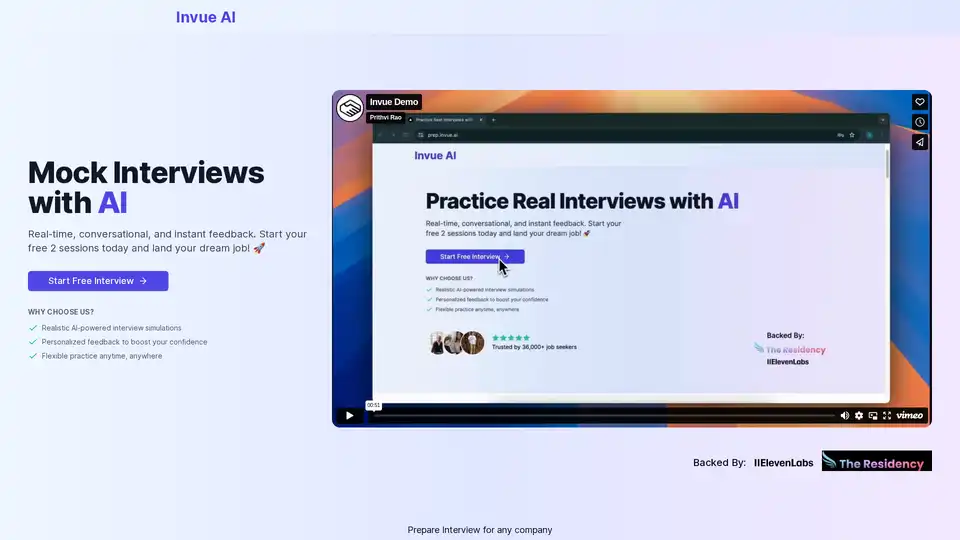This screenshot has height=540, width=960.
Task: Add video to Watch Later
Action: click(920, 122)
